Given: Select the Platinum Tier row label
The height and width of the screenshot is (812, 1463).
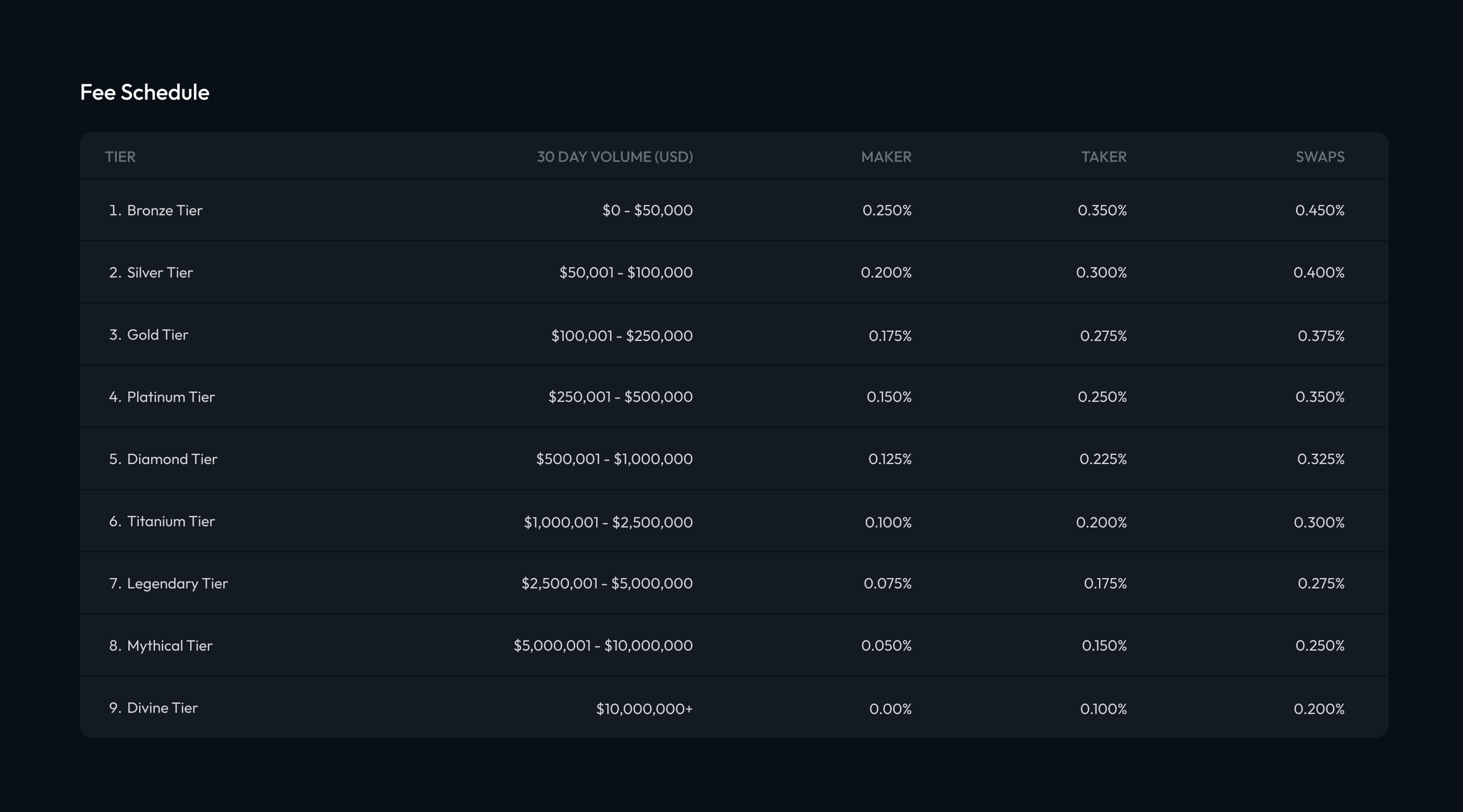Looking at the screenshot, I should [x=170, y=397].
